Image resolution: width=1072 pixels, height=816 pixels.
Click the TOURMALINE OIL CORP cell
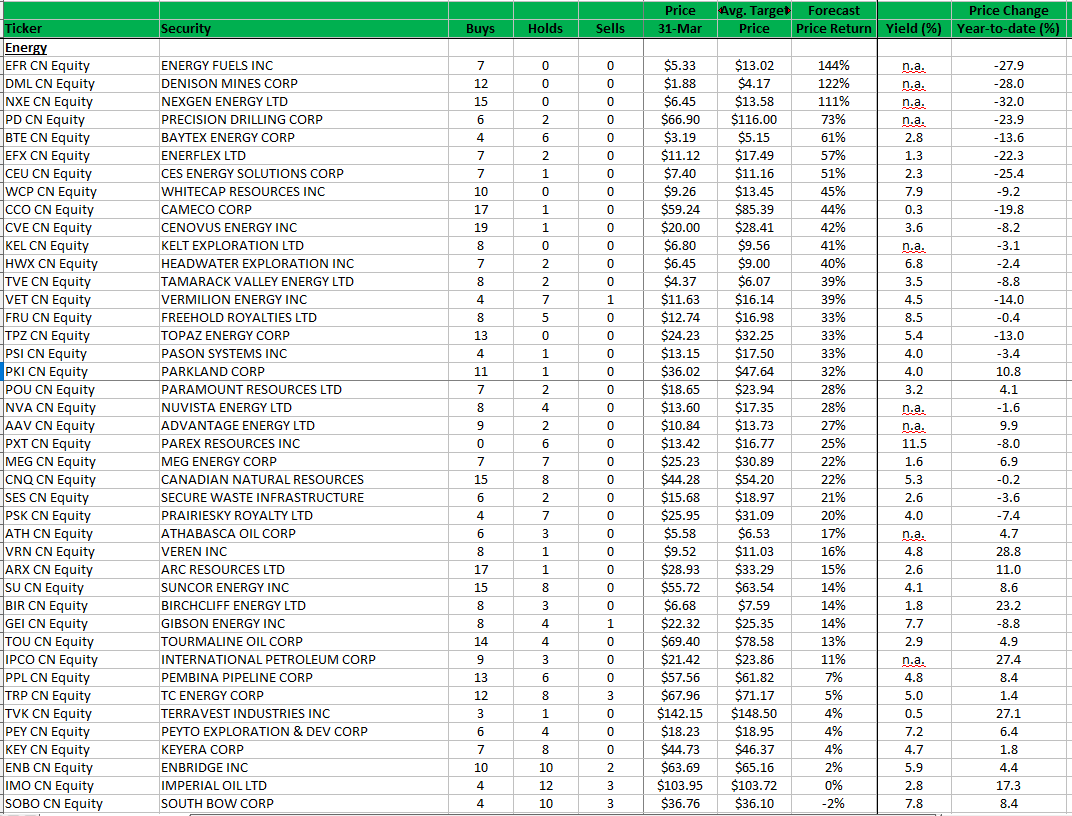pos(304,642)
